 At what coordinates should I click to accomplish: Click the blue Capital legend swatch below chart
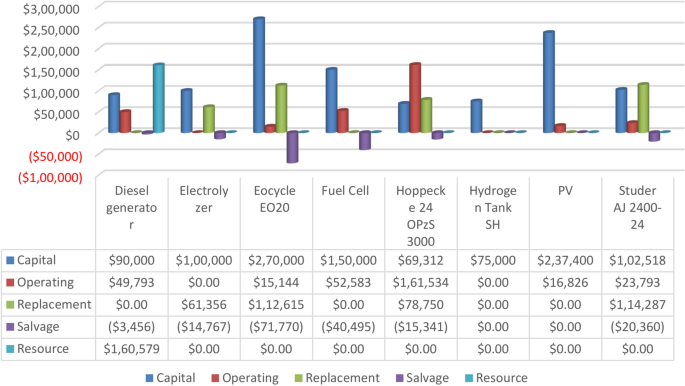(x=149, y=378)
